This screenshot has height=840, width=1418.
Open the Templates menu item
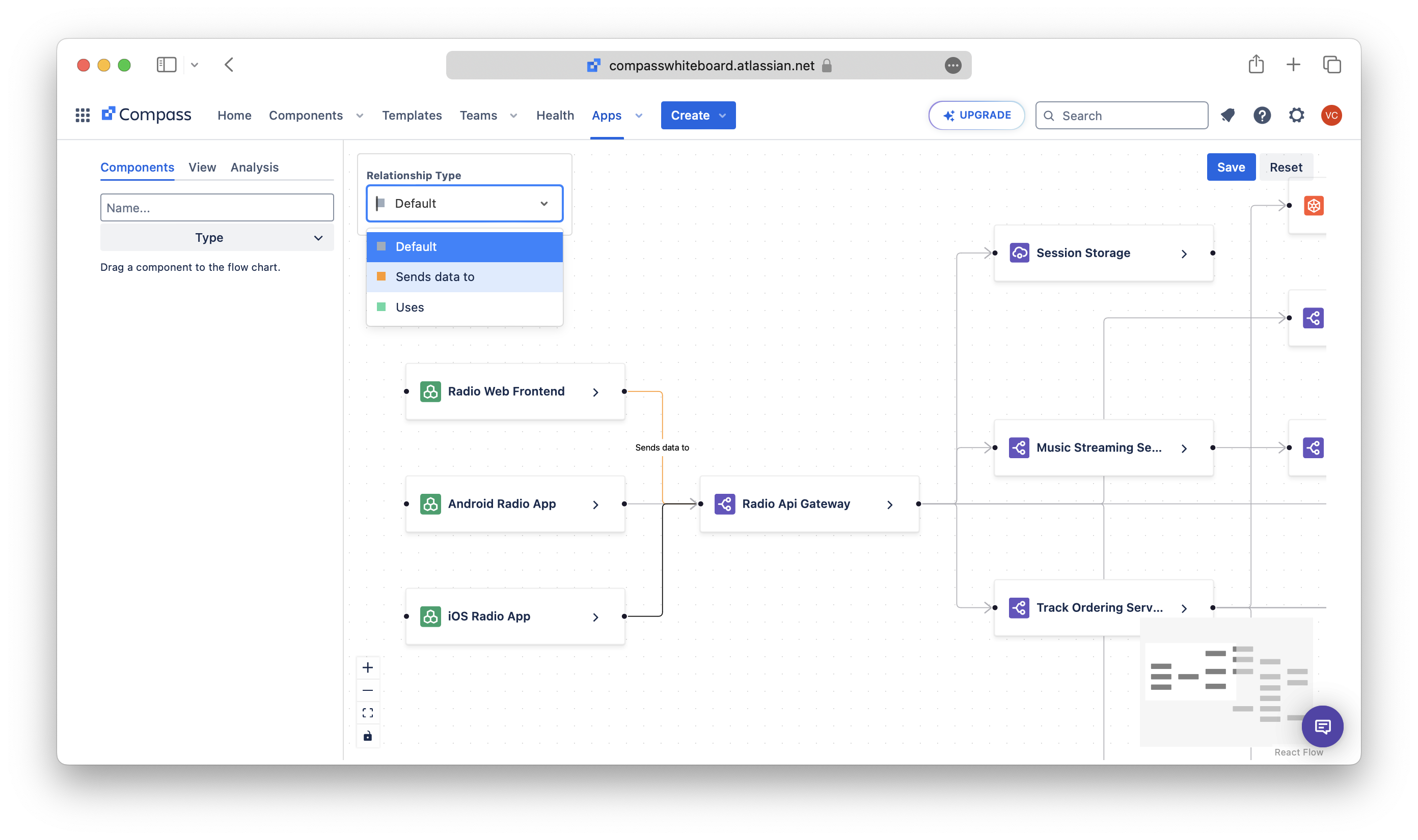pos(412,116)
